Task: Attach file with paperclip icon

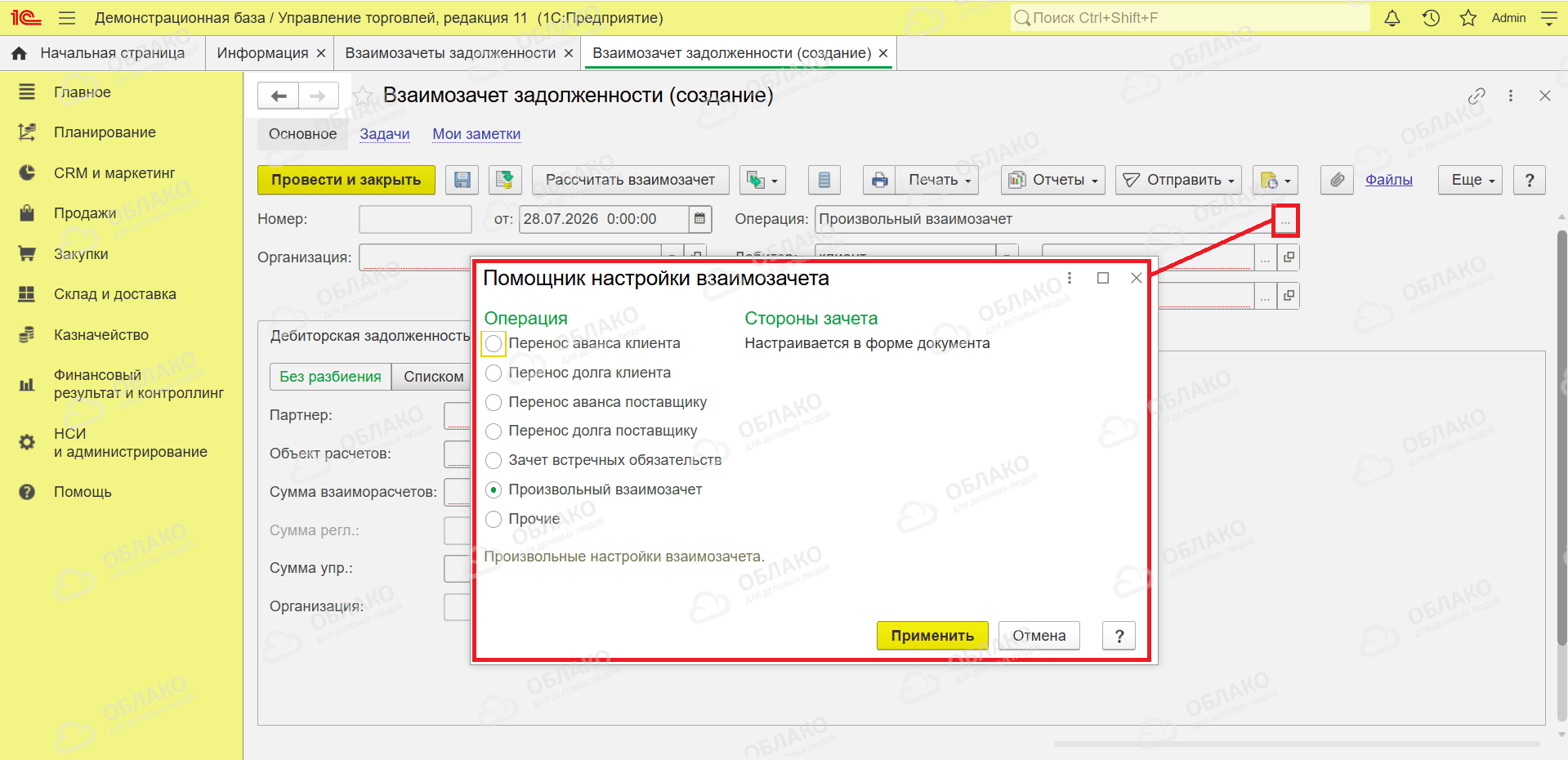Action: [1337, 180]
